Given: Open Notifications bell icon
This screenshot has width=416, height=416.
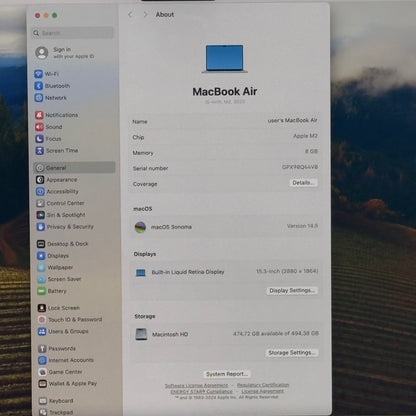Looking at the screenshot, I should tap(39, 115).
